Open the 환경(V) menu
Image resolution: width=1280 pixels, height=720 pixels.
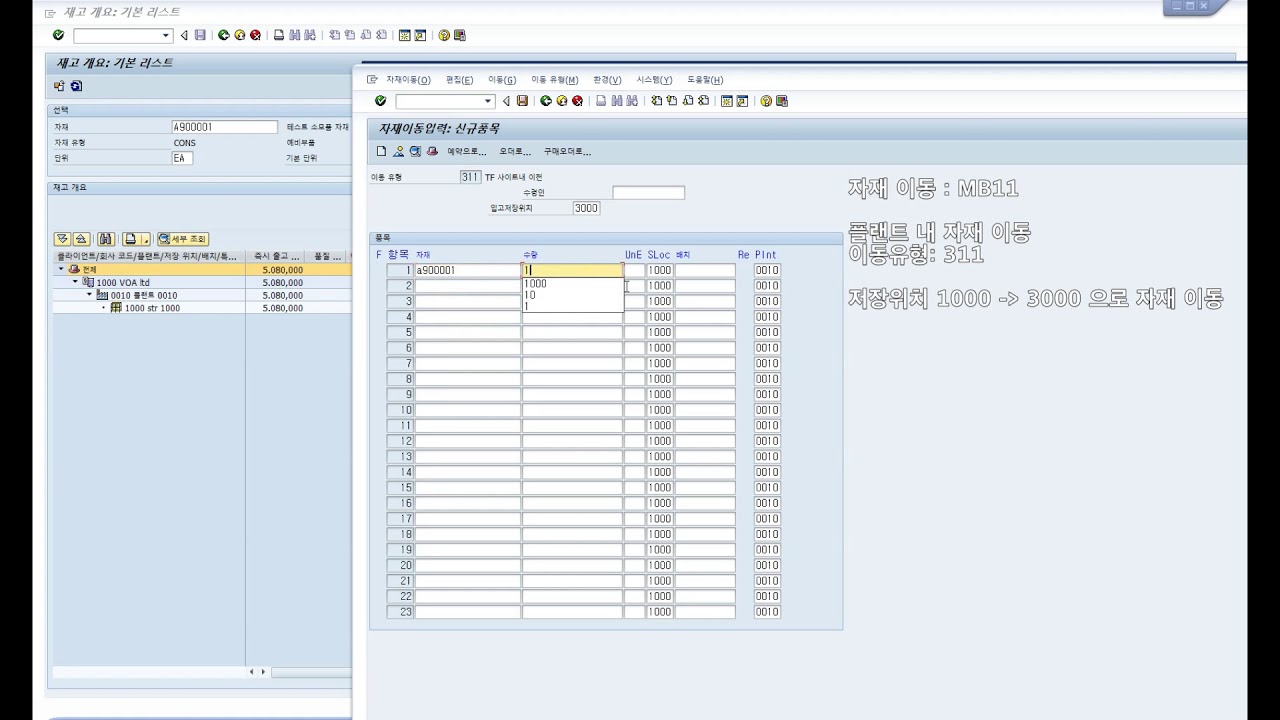[607, 80]
